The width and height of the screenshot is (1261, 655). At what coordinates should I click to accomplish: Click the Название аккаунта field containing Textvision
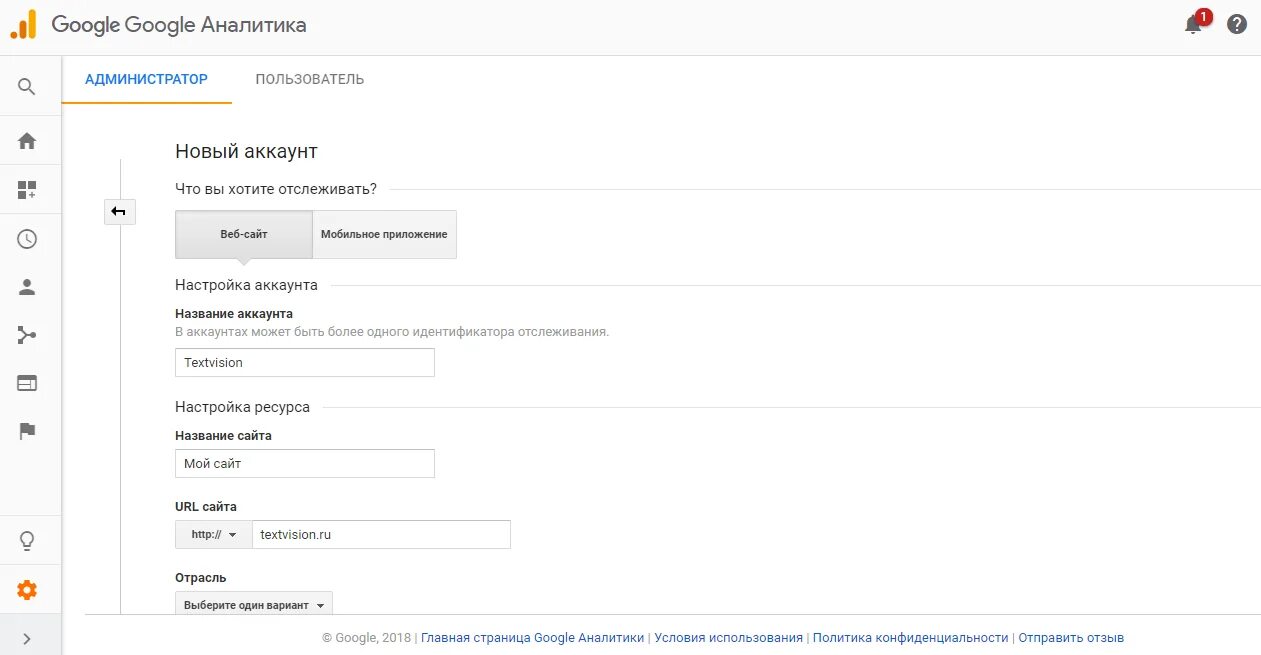(x=305, y=362)
